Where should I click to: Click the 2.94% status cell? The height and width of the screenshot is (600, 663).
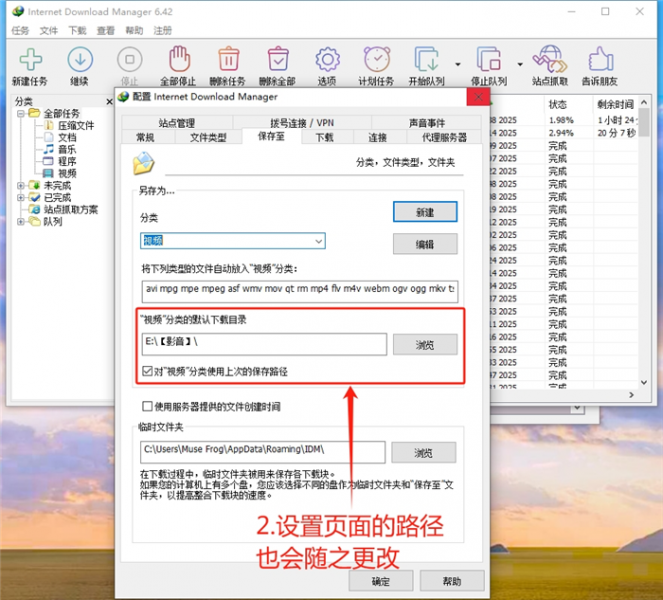561,133
